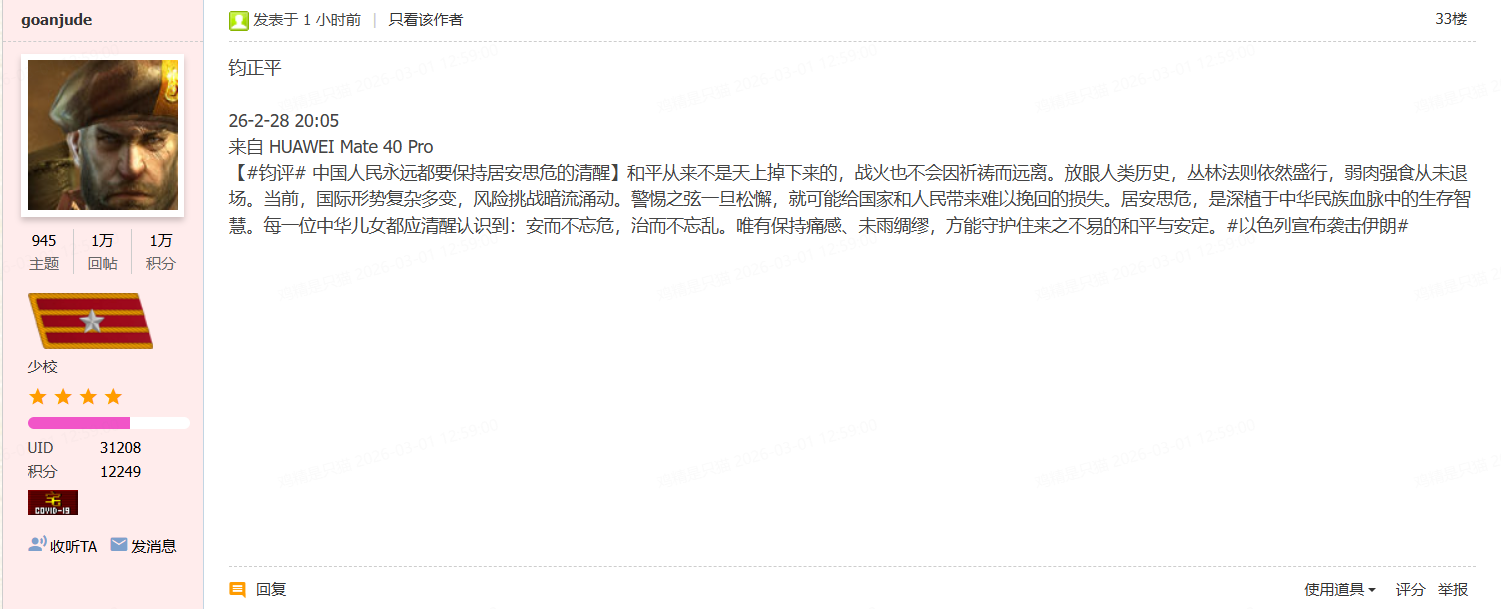Filter posts via 只看该作者
The height and width of the screenshot is (609, 1501).
click(x=426, y=20)
